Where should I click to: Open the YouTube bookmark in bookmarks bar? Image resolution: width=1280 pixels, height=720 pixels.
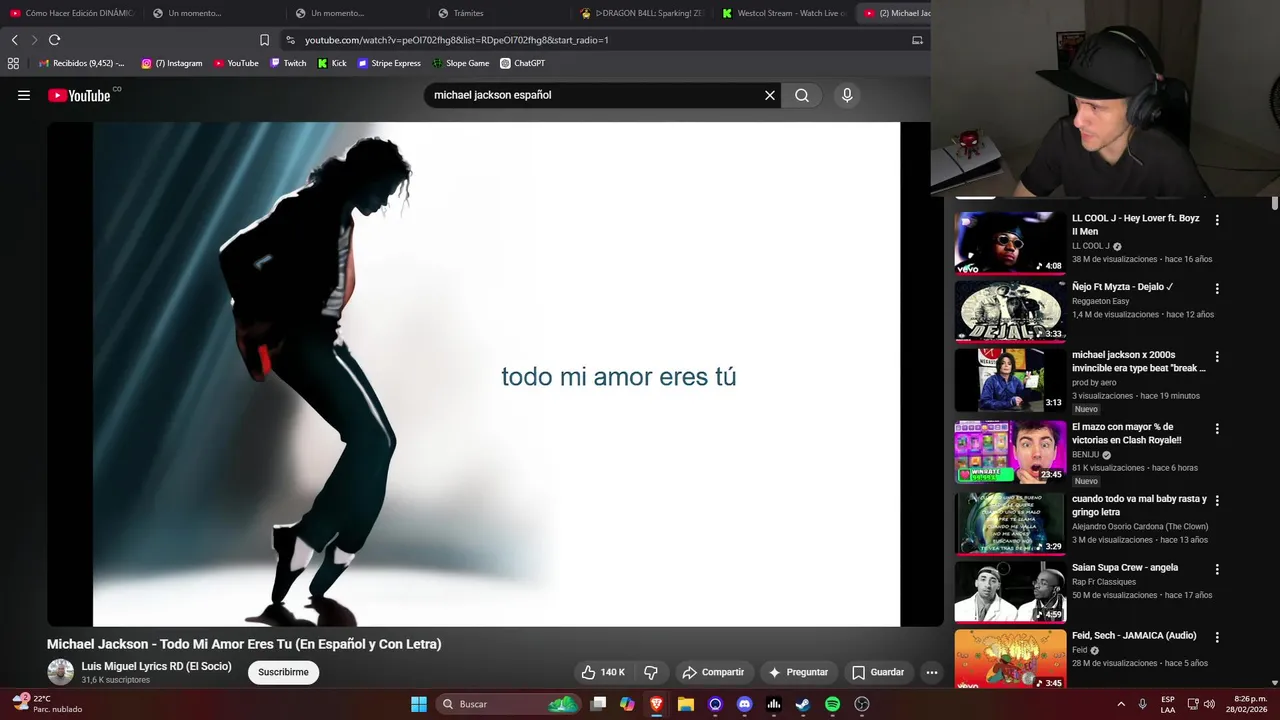[236, 63]
